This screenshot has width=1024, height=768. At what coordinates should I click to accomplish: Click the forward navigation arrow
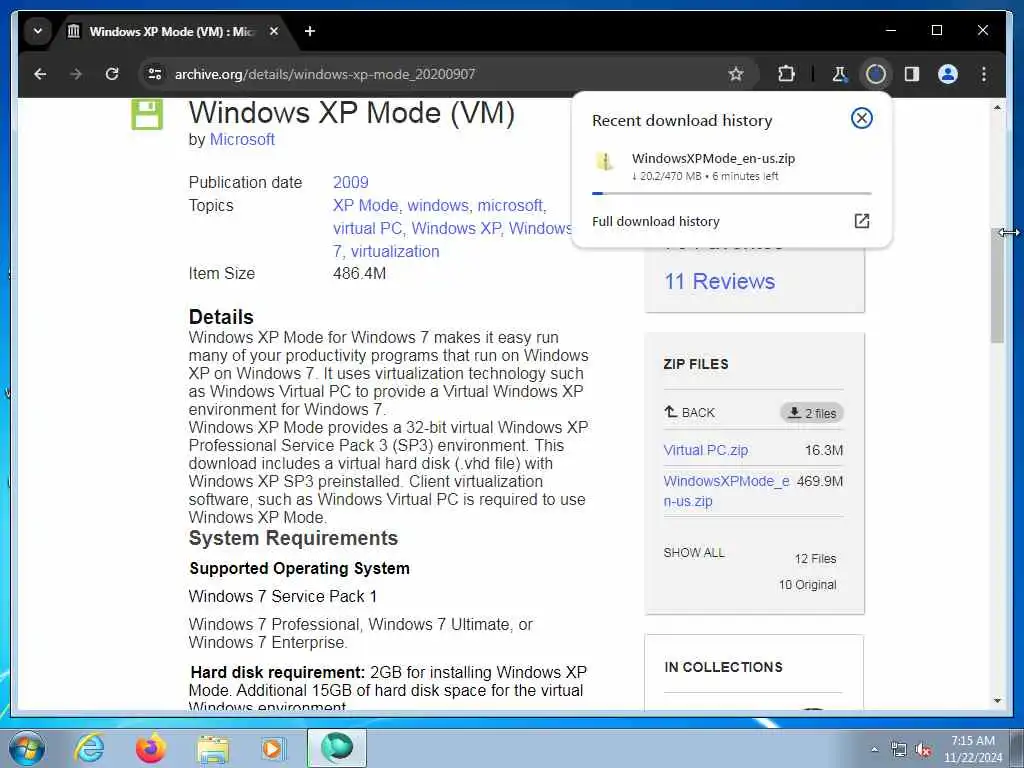[x=76, y=74]
